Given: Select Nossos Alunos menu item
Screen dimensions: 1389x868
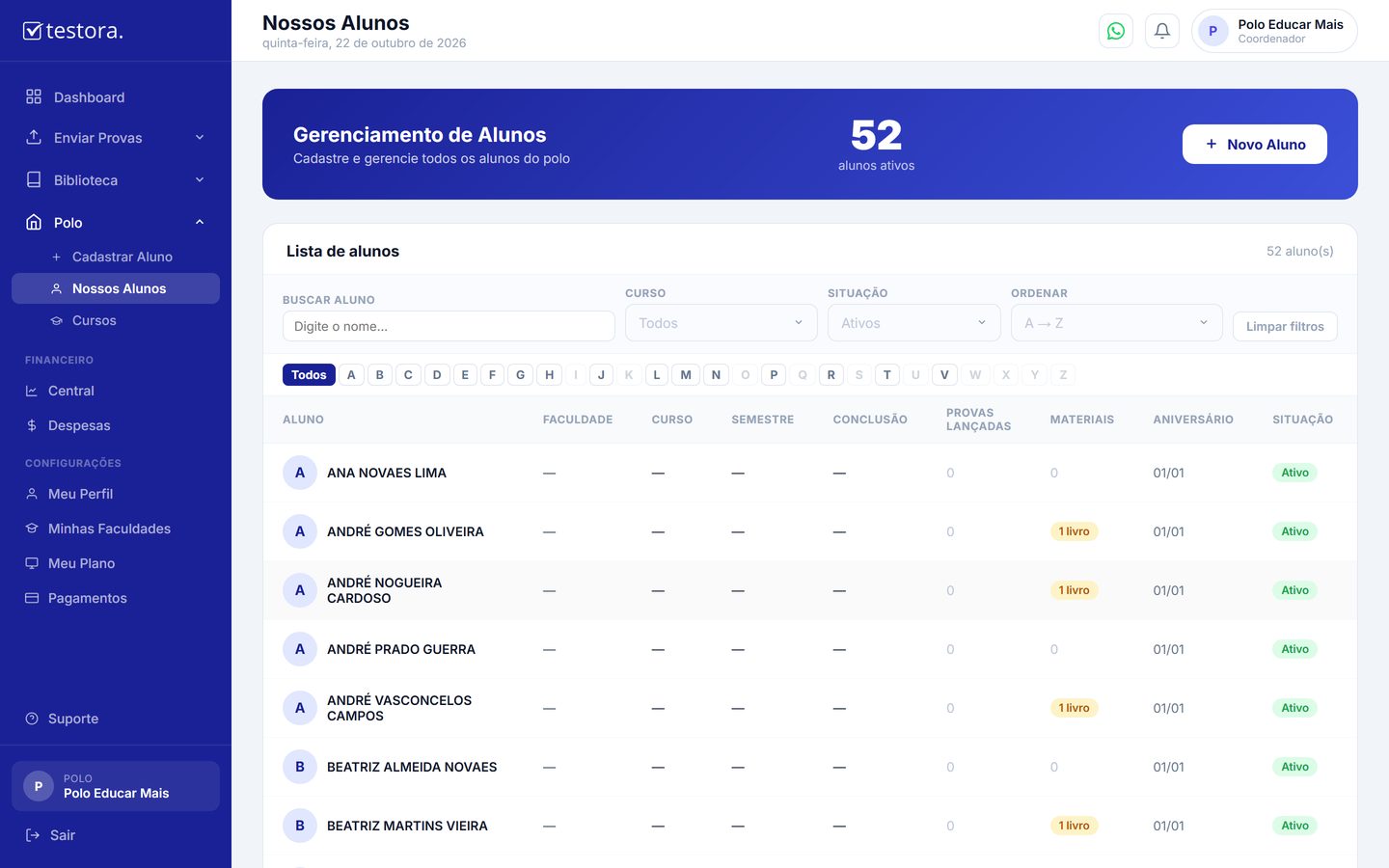Looking at the screenshot, I should coord(116,288).
